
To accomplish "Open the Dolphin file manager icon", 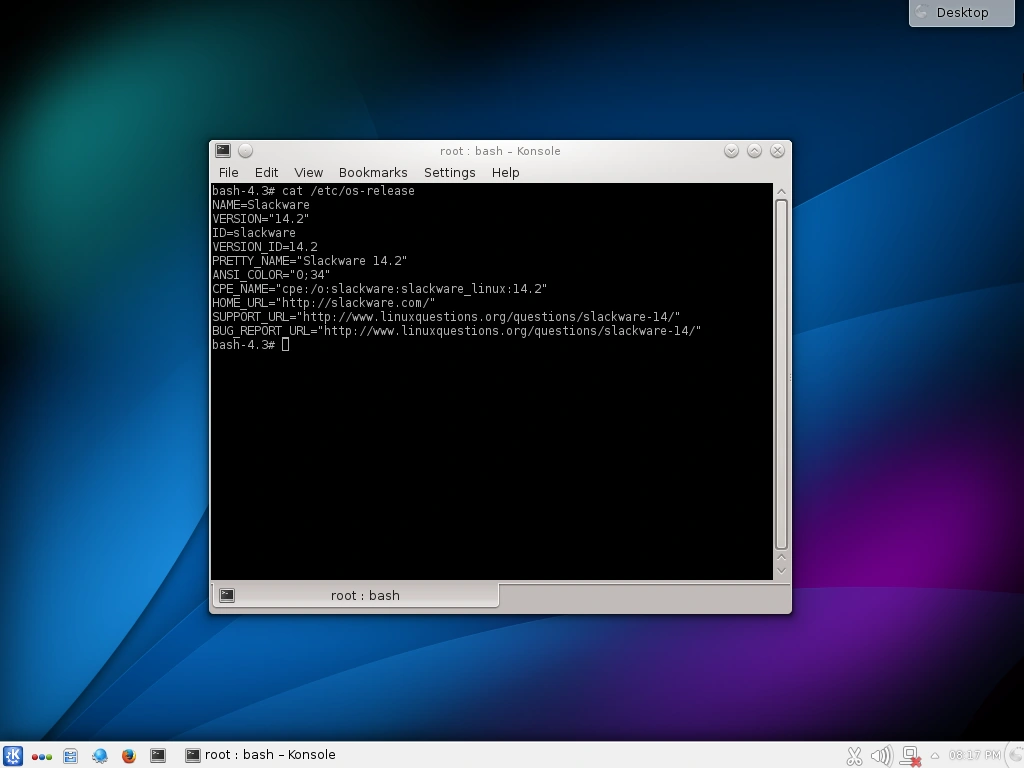I will tap(69, 755).
